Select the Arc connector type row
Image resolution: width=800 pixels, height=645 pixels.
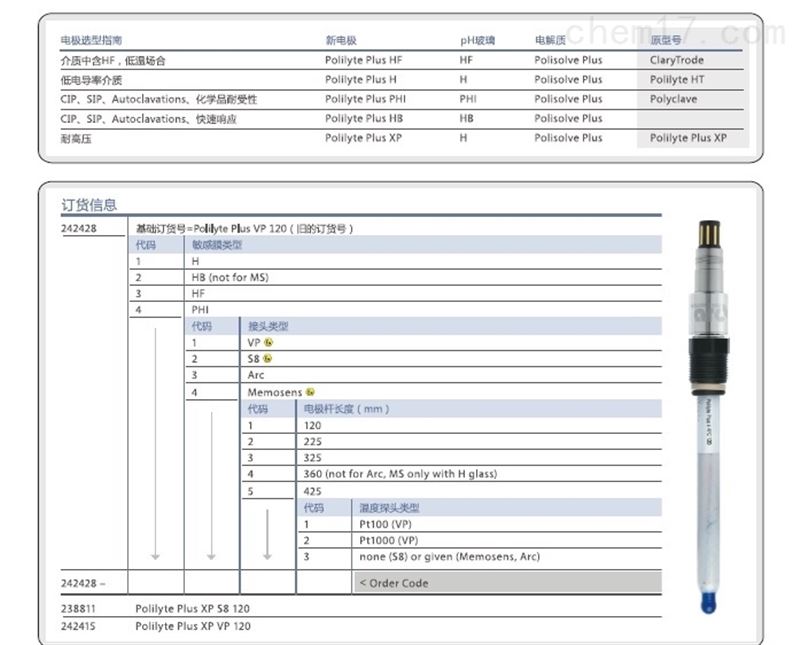point(424,375)
